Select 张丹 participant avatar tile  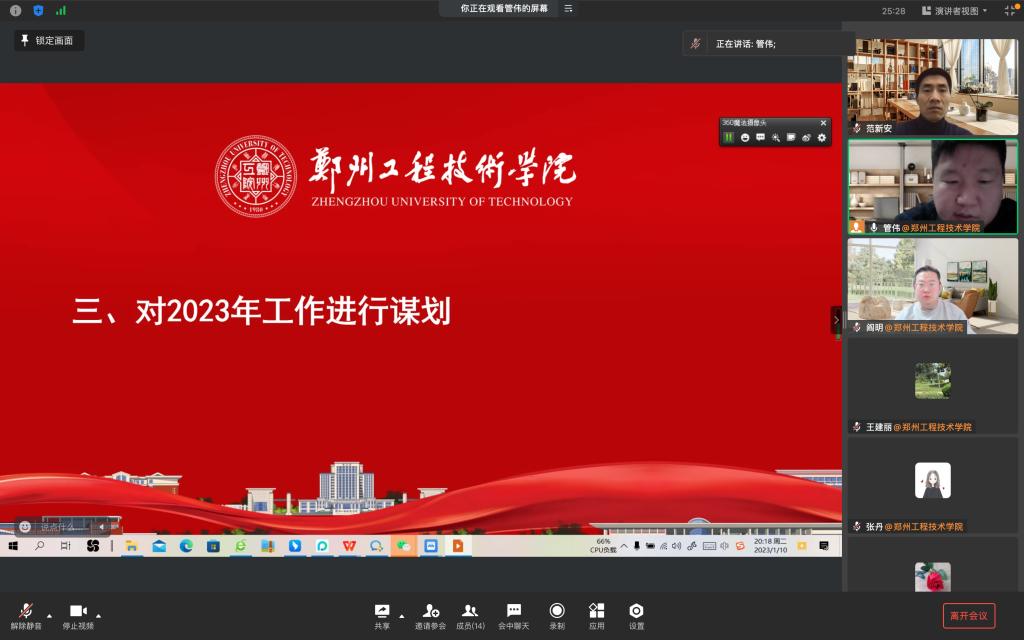pyautogui.click(x=933, y=485)
